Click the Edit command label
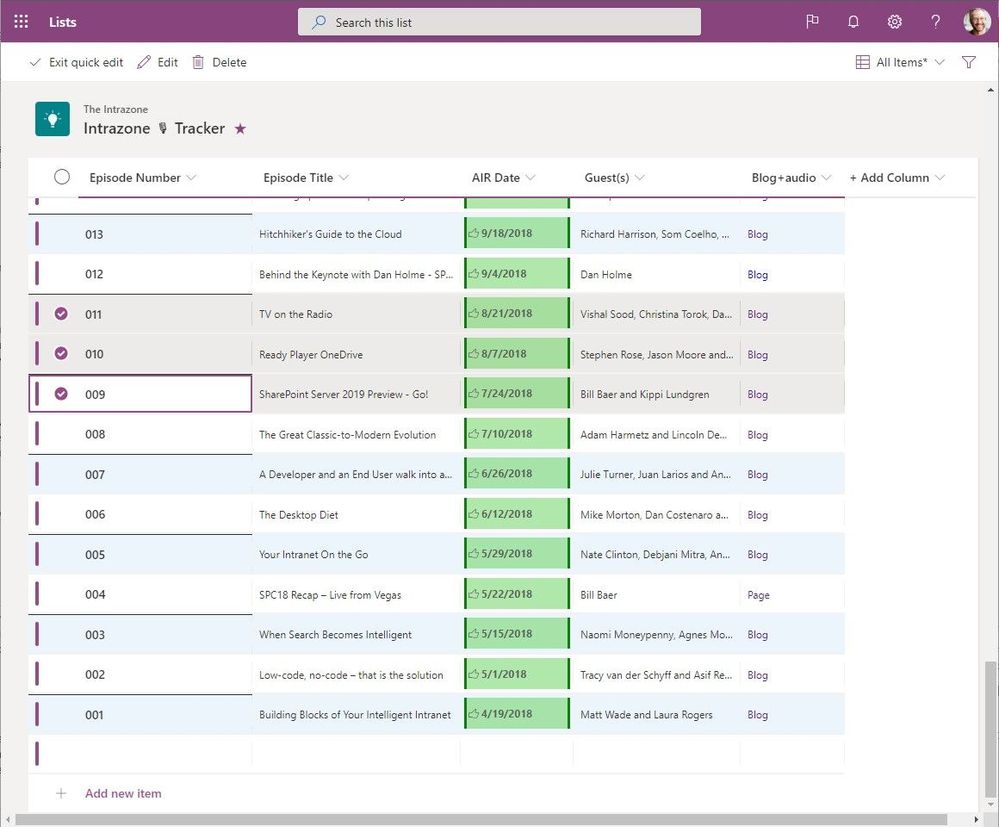Screen dimensions: 999x827 (x=168, y=62)
